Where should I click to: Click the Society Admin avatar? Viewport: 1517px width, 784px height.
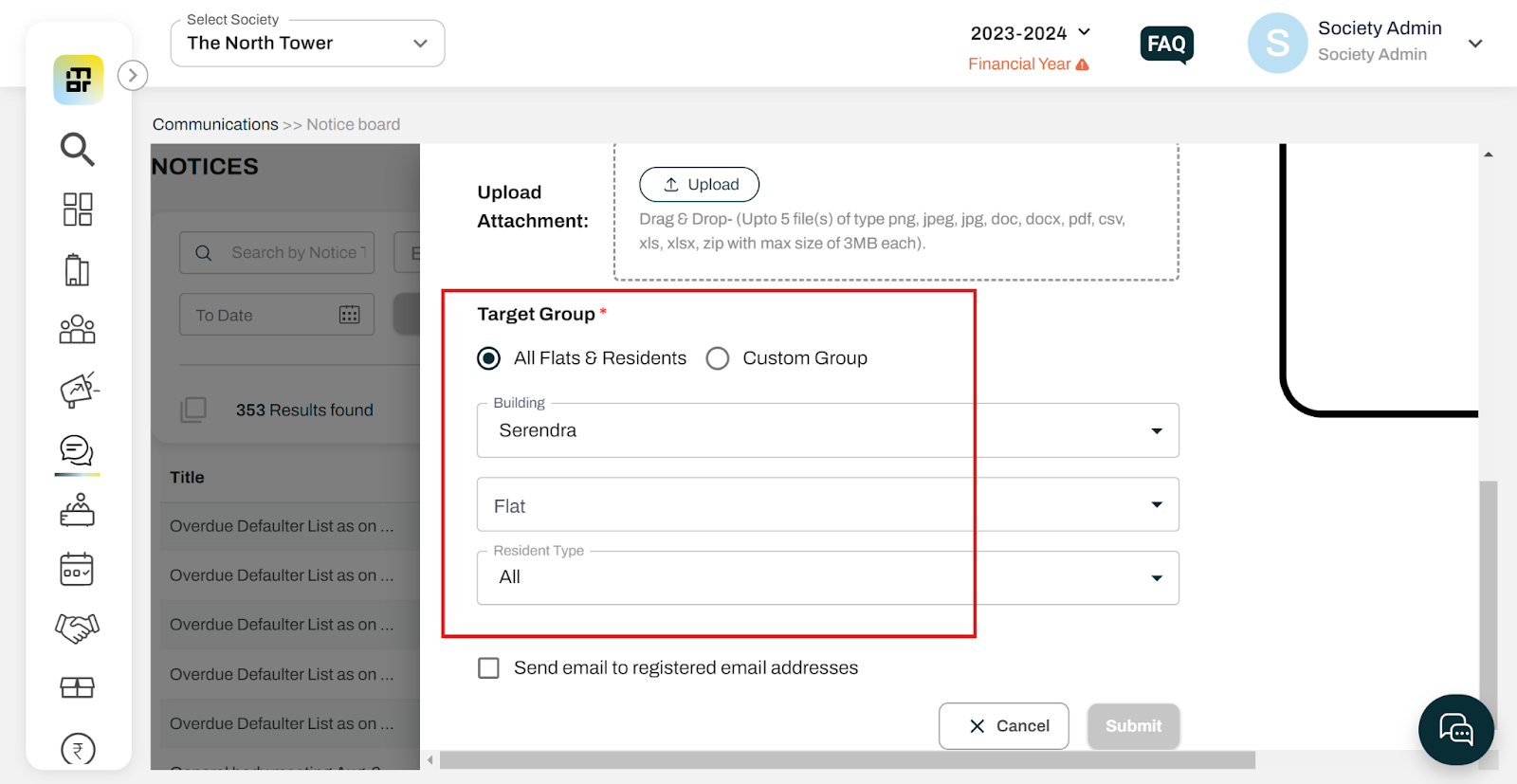click(1277, 43)
